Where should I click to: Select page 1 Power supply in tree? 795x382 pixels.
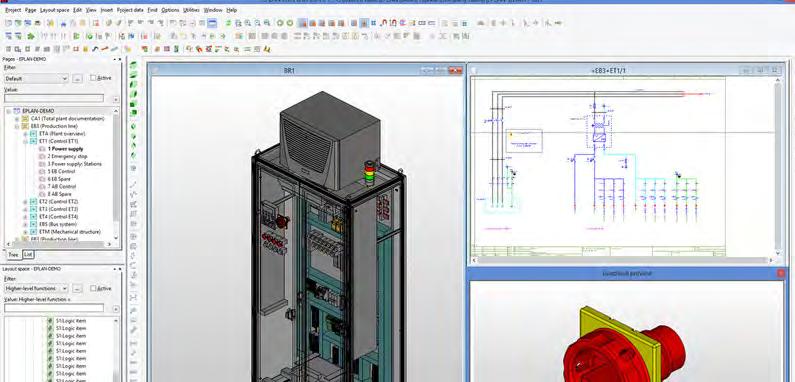pos(65,149)
